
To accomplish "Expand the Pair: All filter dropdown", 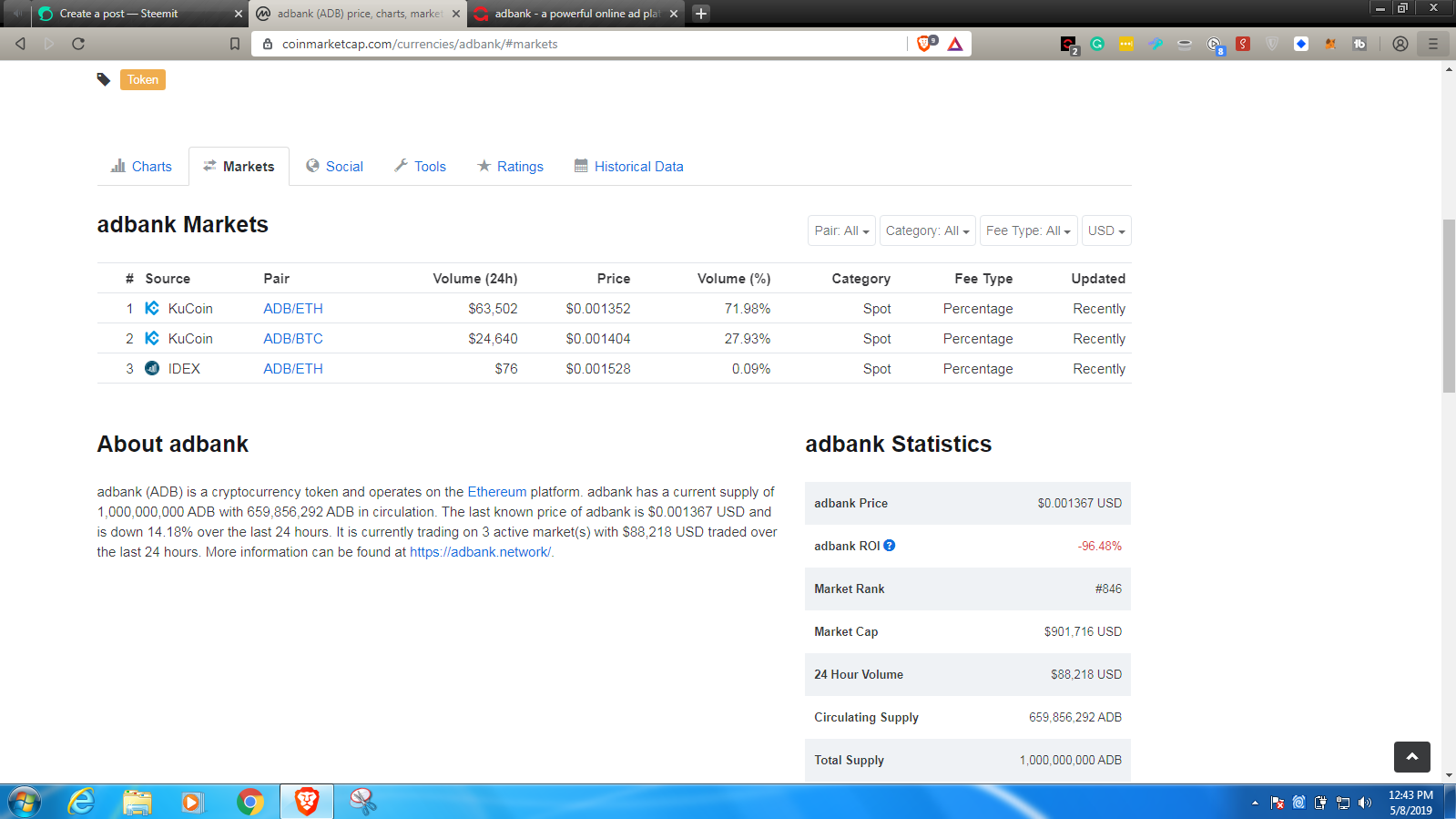I will click(841, 230).
